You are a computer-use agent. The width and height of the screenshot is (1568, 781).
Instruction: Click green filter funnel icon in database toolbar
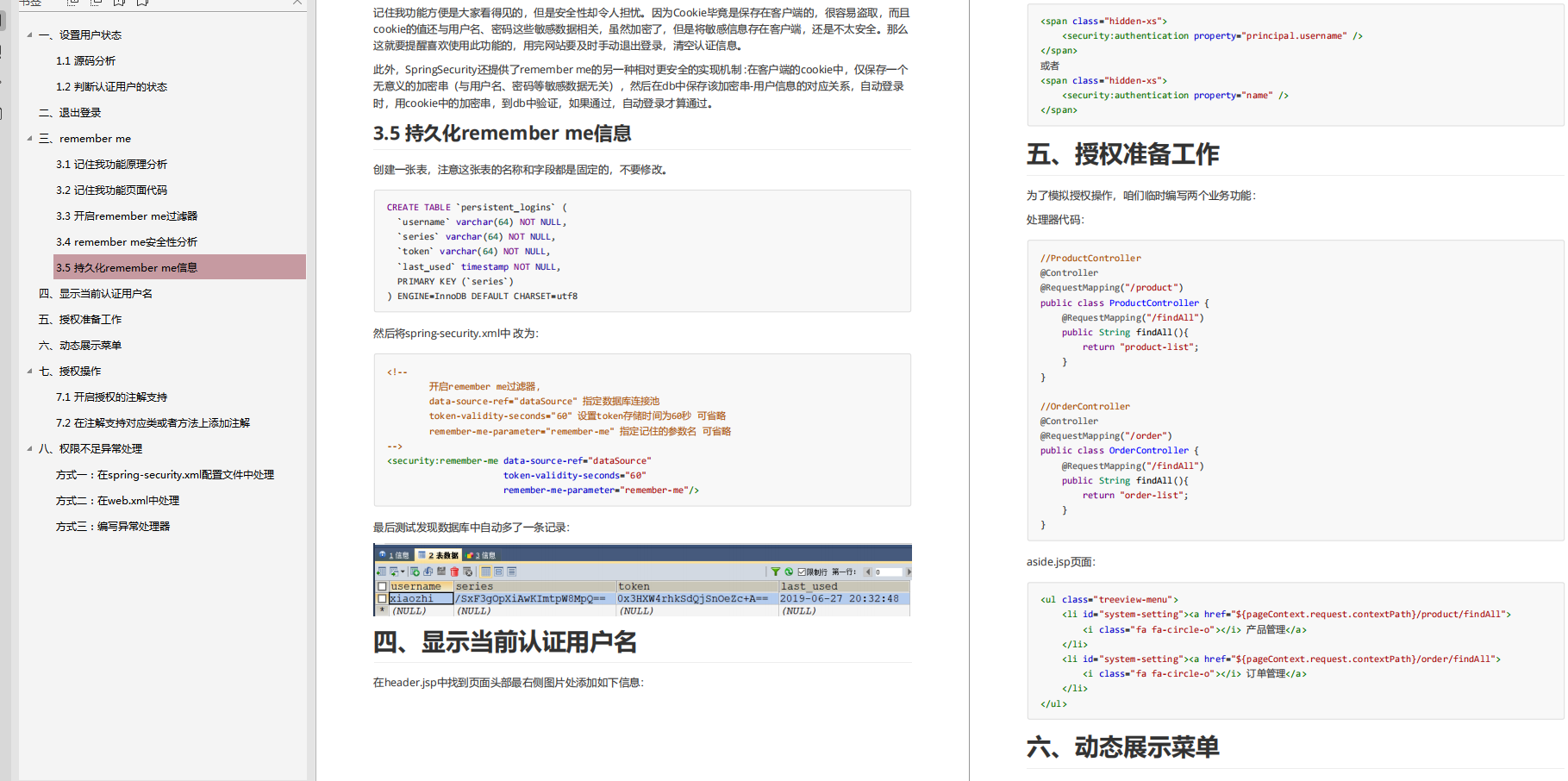(775, 572)
